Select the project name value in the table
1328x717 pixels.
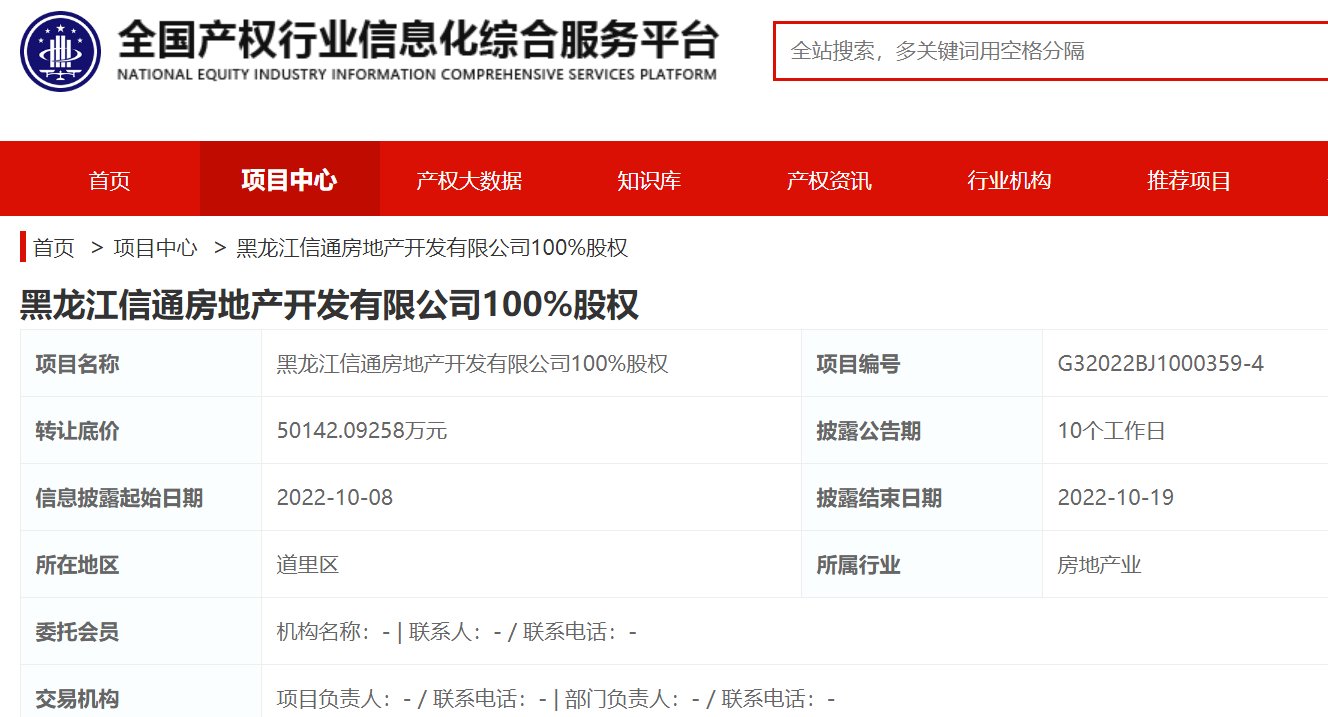click(472, 364)
